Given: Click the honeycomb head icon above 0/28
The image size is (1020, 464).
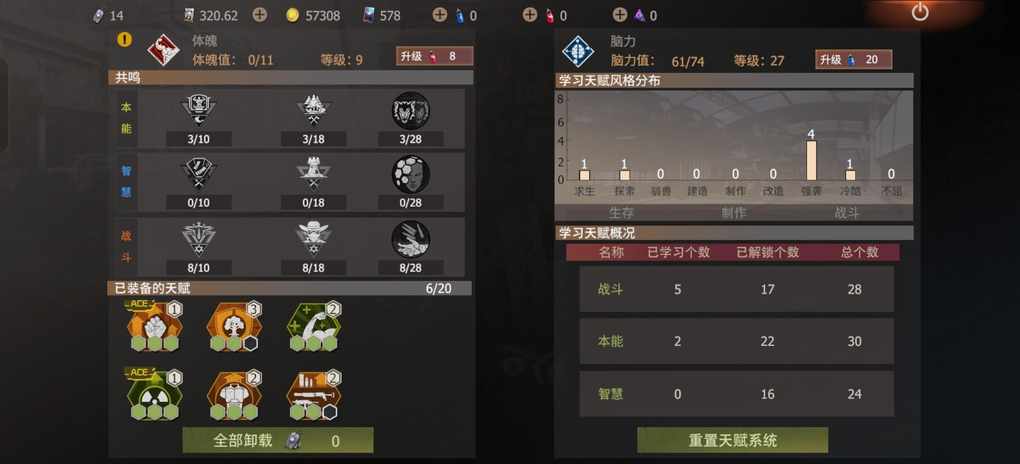Looking at the screenshot, I should point(410,174).
